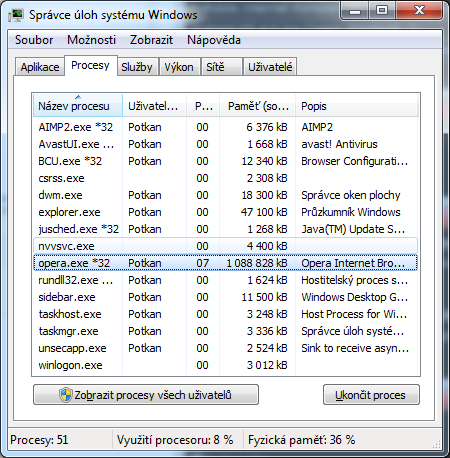Select the opera.exe *32 process row
Screen dimensions: 450x458
coord(225,263)
